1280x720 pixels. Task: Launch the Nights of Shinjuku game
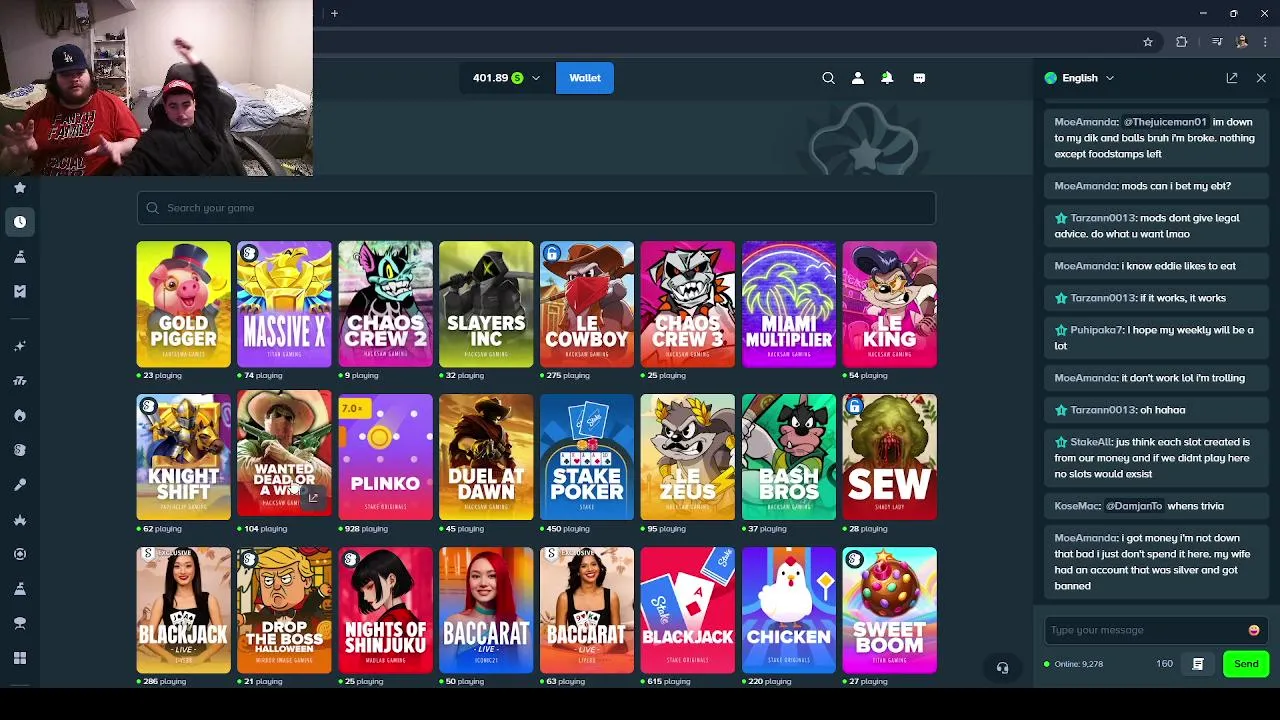coord(385,610)
